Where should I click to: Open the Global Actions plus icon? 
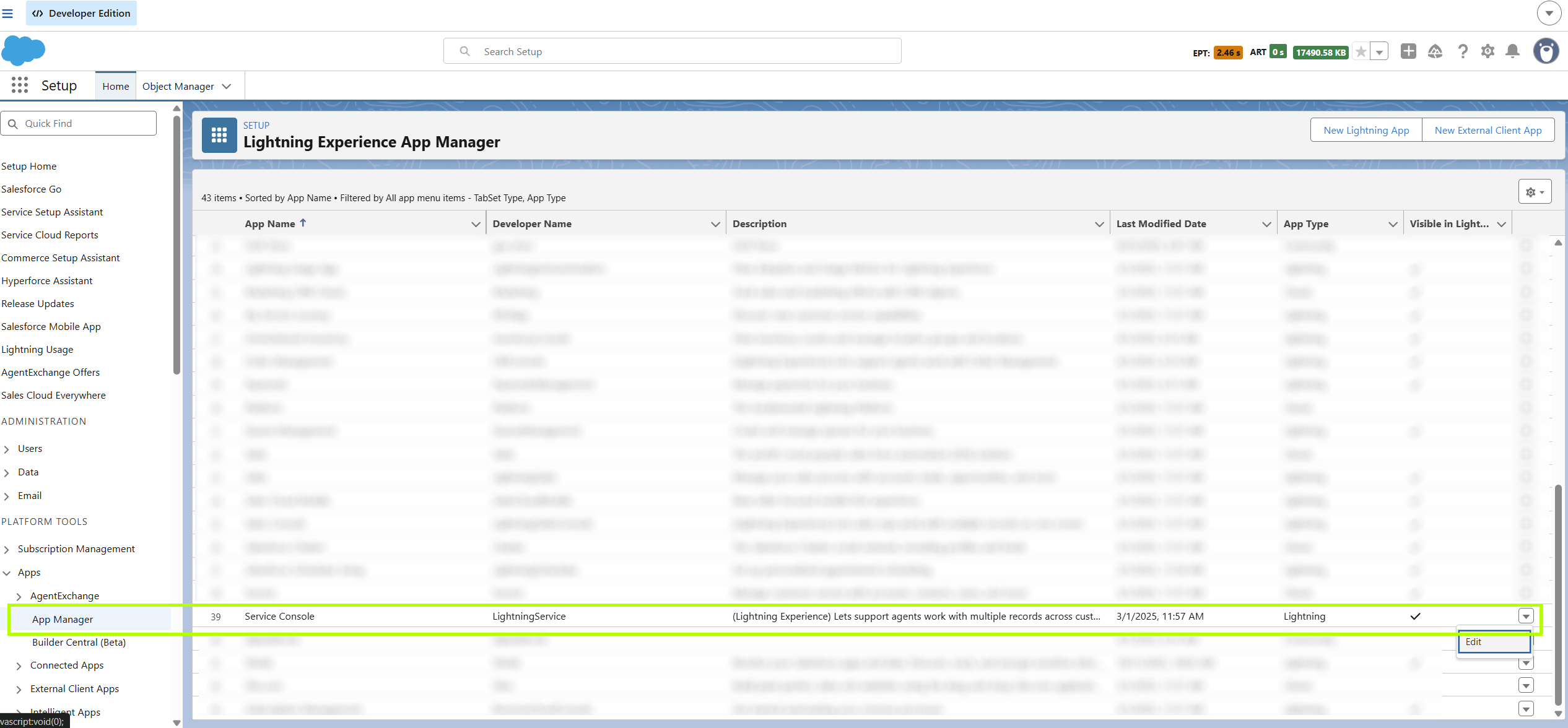1408,51
